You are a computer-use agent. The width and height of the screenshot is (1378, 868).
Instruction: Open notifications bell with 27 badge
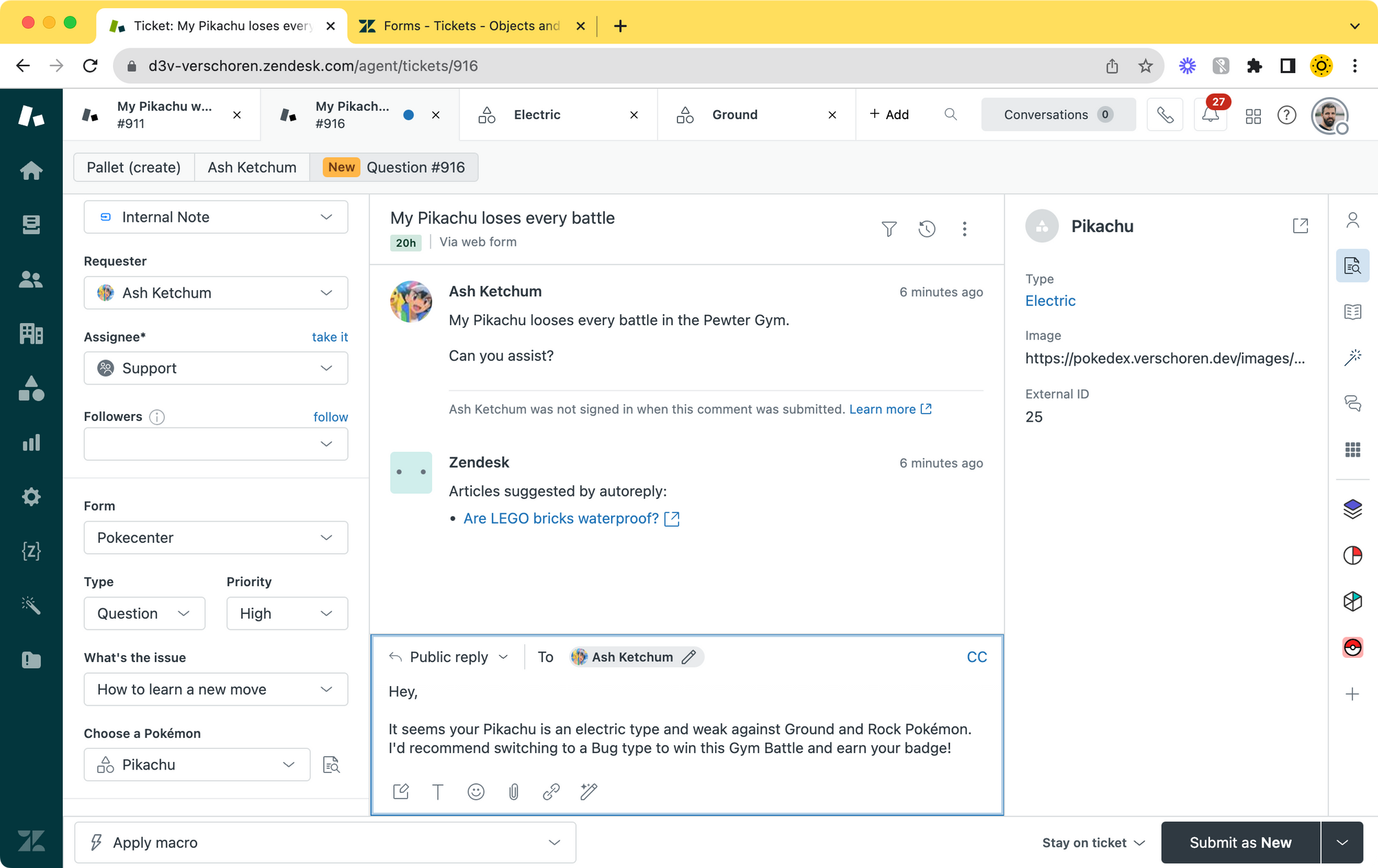[1210, 114]
